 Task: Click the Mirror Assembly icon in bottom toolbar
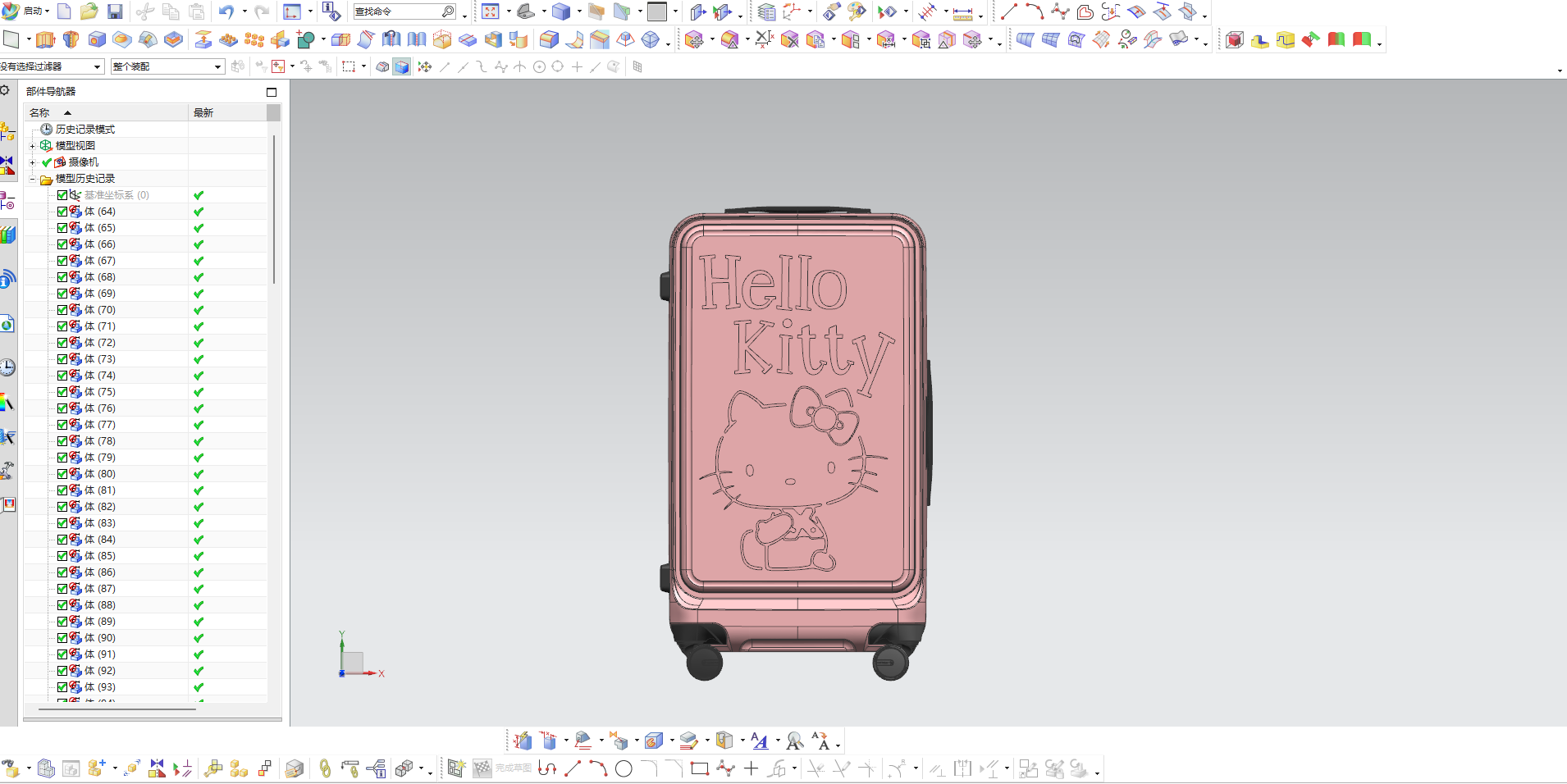click(x=158, y=768)
